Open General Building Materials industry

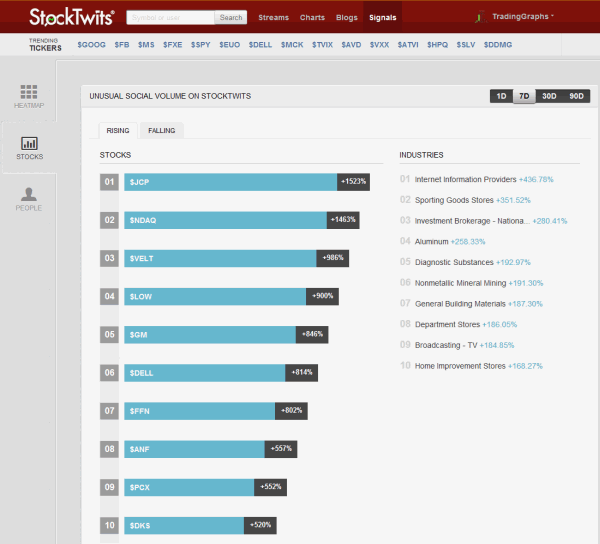point(460,304)
